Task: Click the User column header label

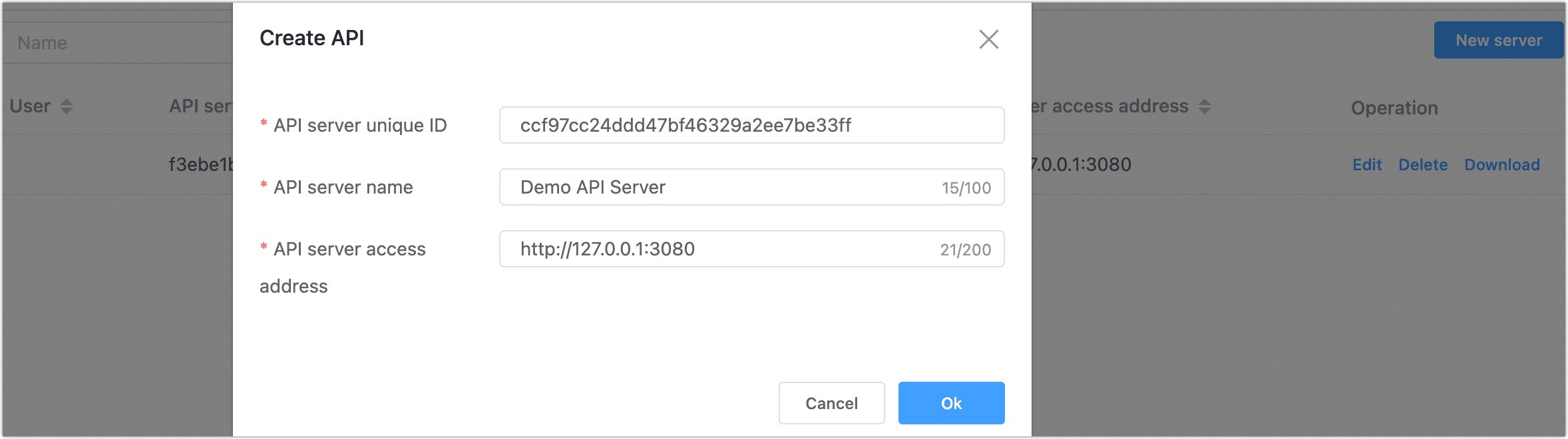Action: (x=30, y=106)
